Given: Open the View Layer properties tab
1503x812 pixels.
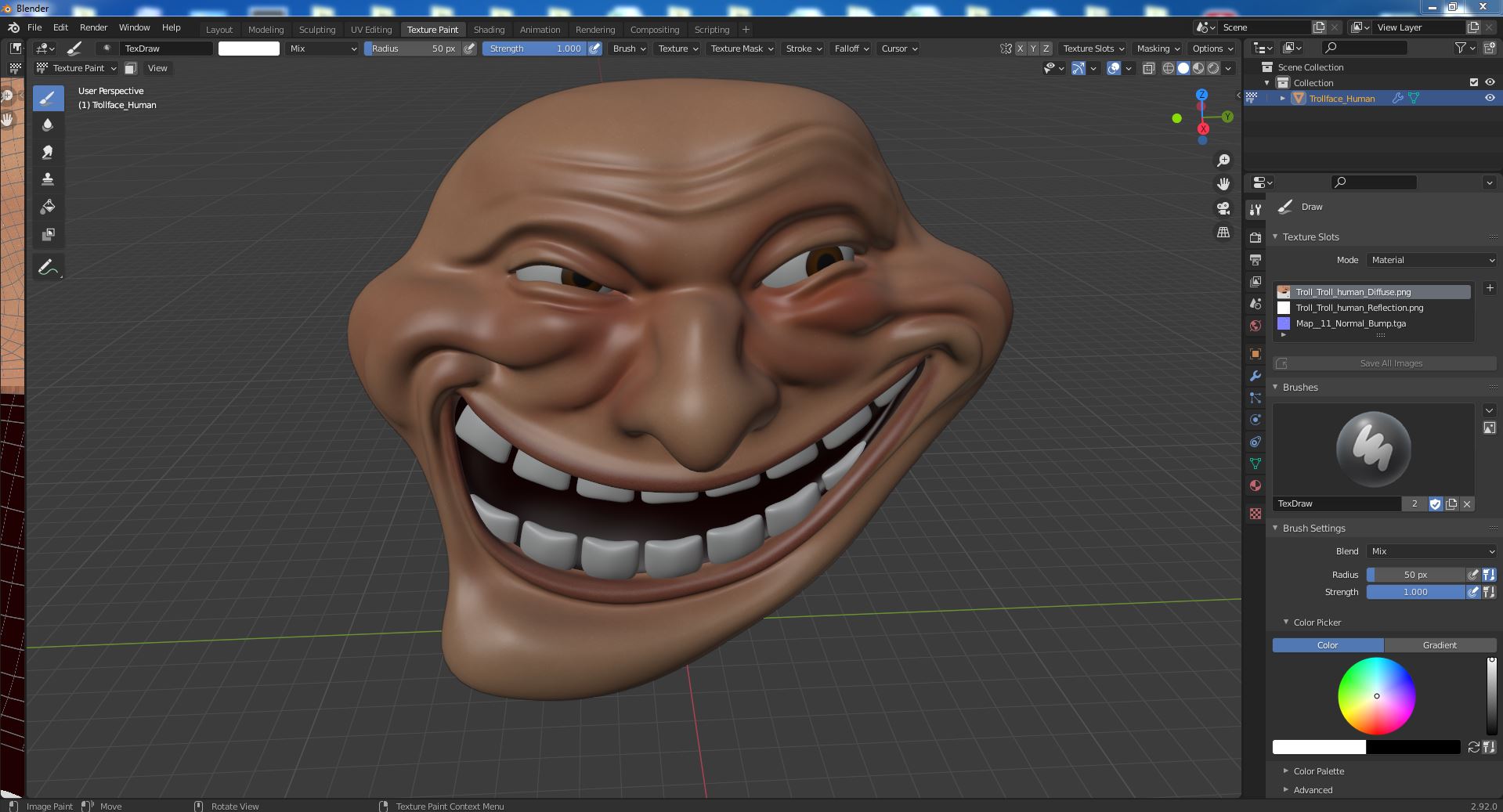Looking at the screenshot, I should pyautogui.click(x=1256, y=281).
